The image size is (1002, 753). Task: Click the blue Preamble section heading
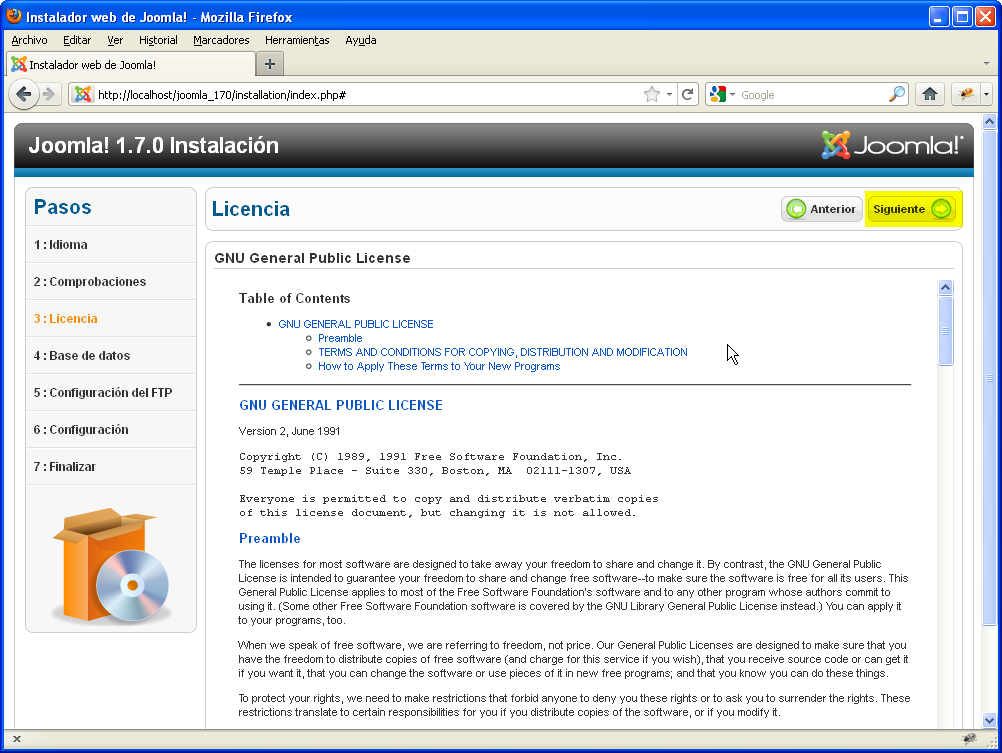tap(270, 538)
